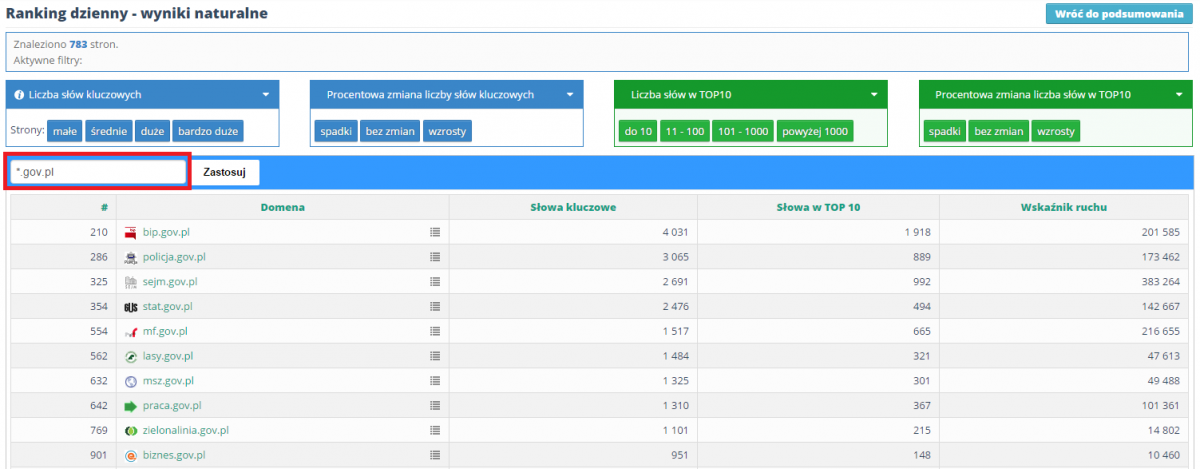Viewport: 1200px width, 469px height.
Task: Open the praca.gov.pl domain link
Action: click(172, 406)
